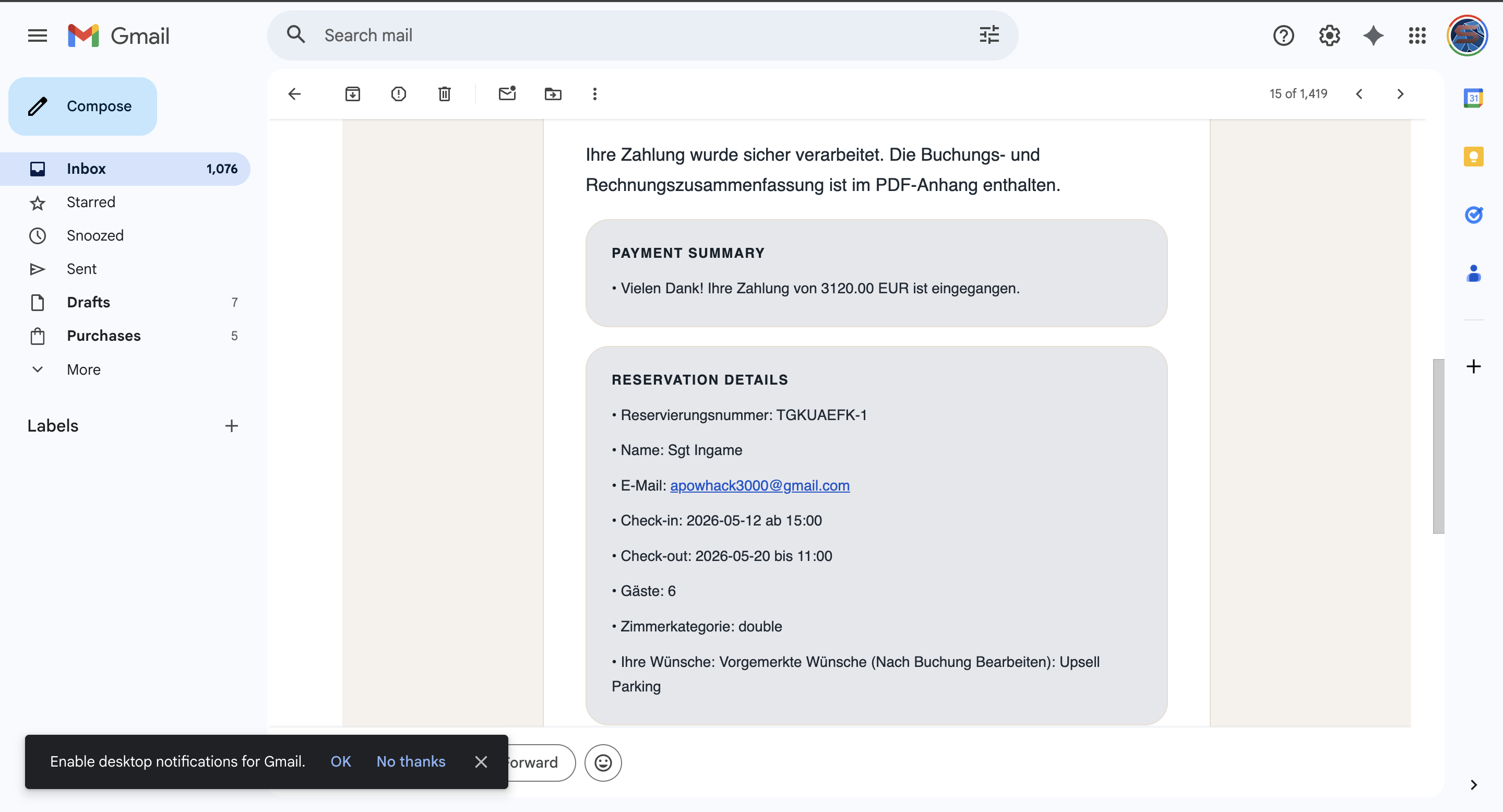1503x812 pixels.
Task: Hide side panel chevron at bottom right
Action: (1473, 784)
